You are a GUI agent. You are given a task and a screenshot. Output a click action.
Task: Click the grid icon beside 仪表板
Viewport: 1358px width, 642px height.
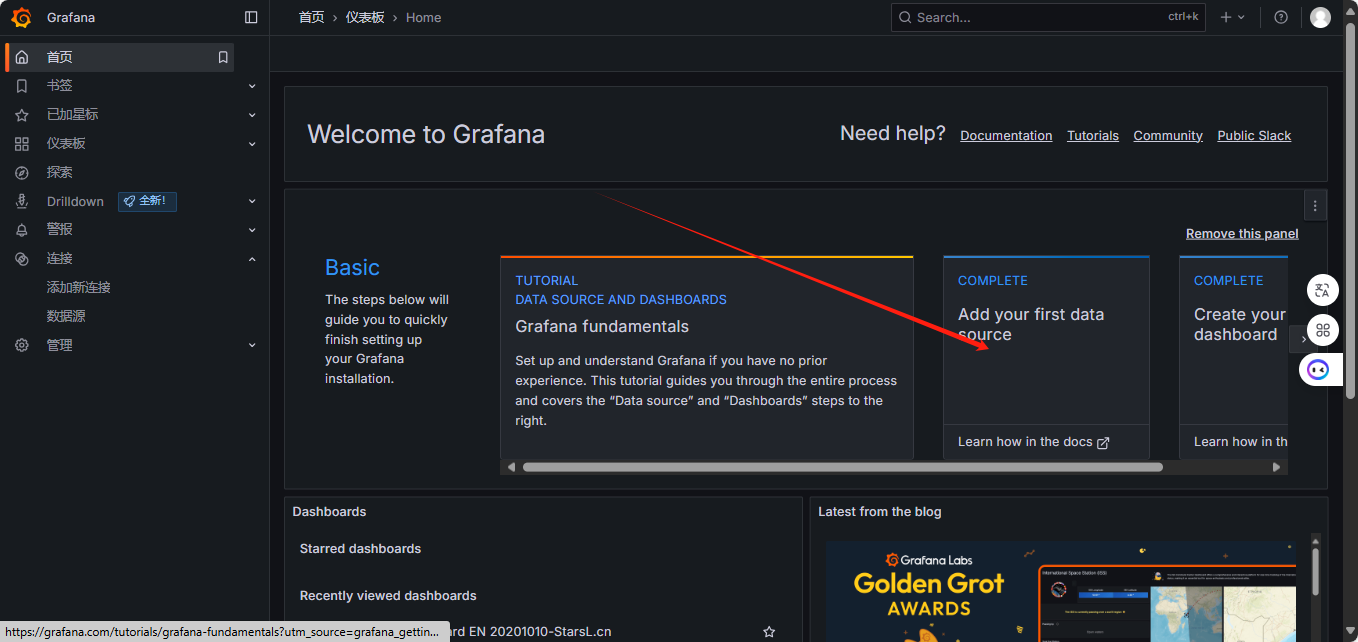tap(22, 144)
